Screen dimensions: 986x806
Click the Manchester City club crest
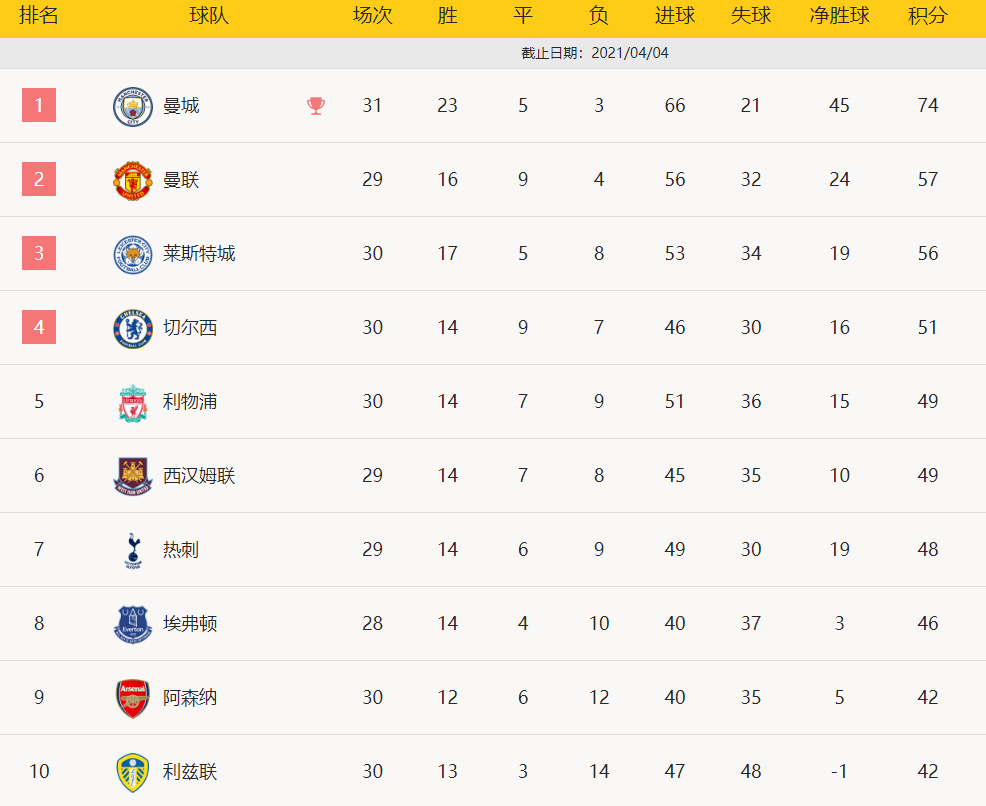pyautogui.click(x=132, y=106)
